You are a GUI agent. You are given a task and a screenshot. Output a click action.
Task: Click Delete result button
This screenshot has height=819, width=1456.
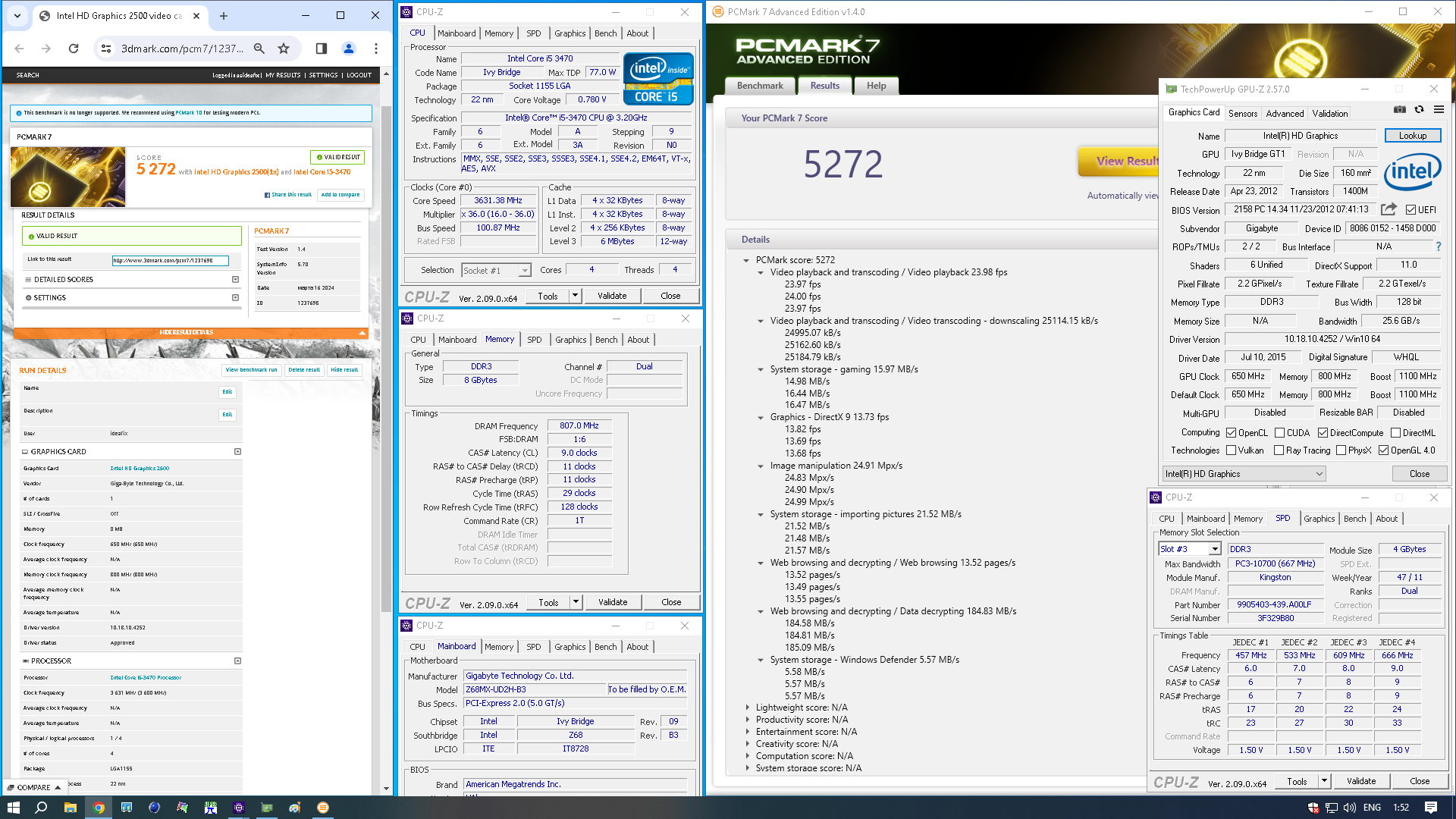[x=304, y=370]
